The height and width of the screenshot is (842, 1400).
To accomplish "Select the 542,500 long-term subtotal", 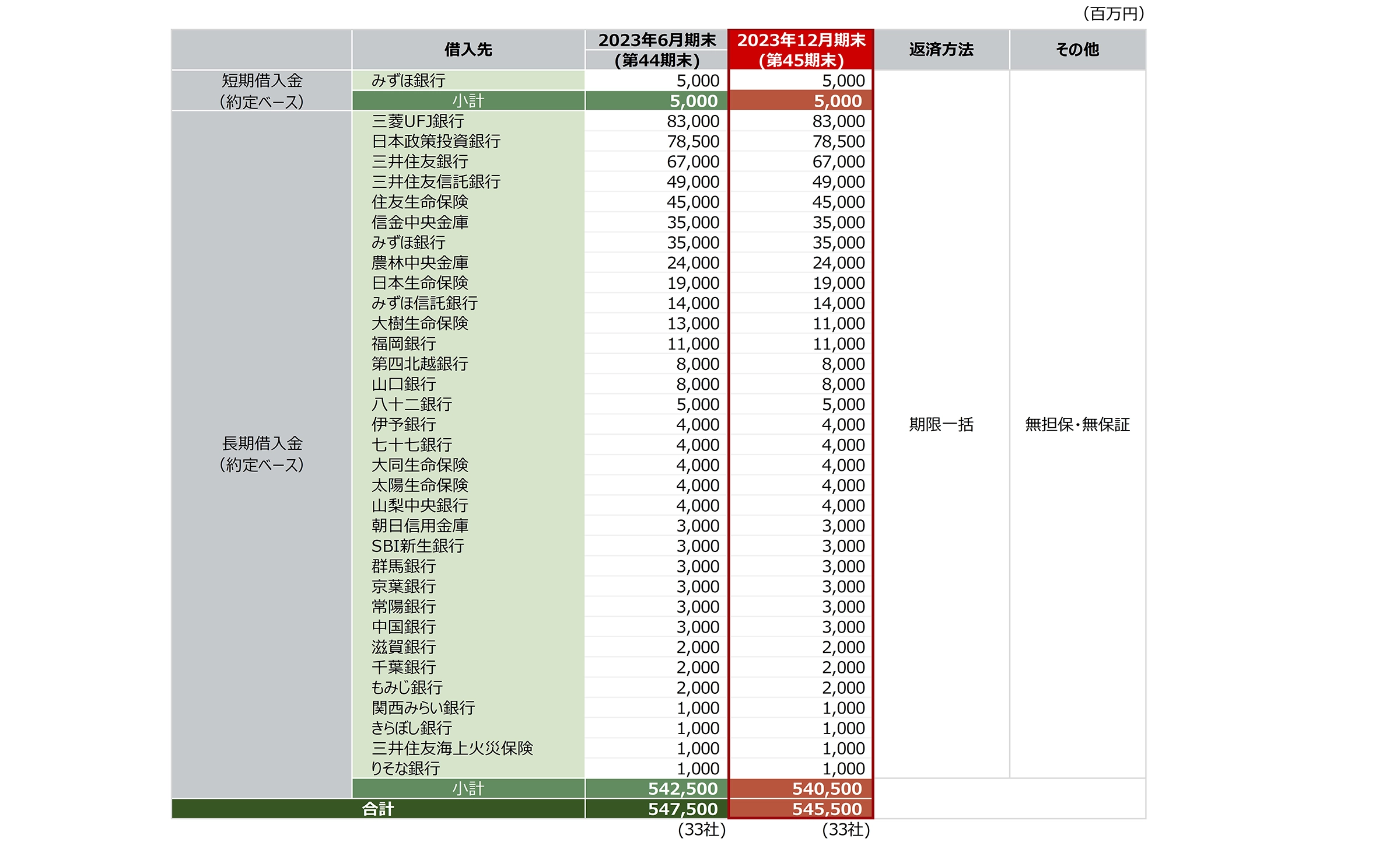I will tap(683, 789).
